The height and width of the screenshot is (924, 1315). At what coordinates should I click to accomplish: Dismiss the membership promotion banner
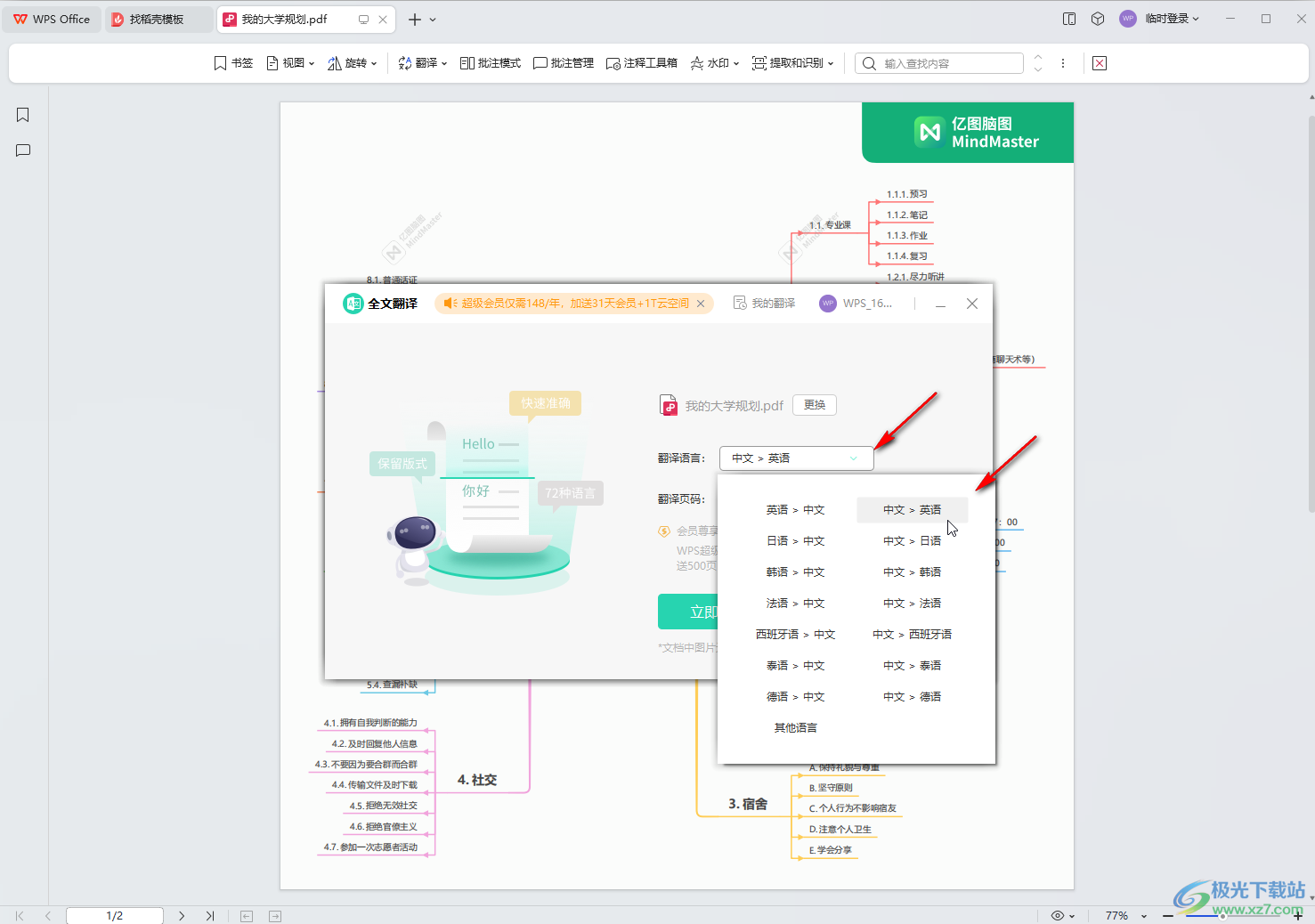pyautogui.click(x=701, y=304)
